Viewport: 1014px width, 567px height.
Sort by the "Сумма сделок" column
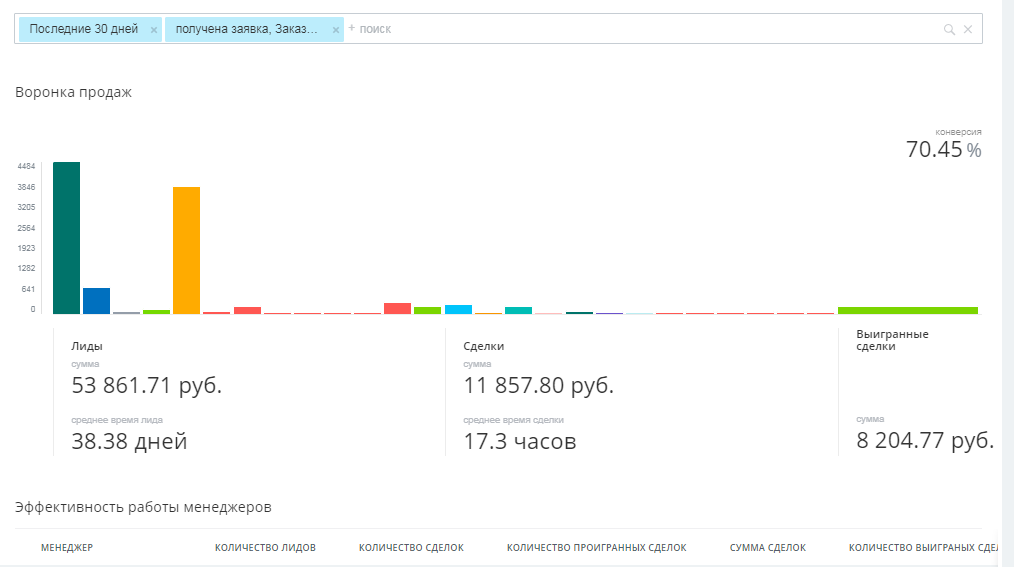tap(767, 548)
